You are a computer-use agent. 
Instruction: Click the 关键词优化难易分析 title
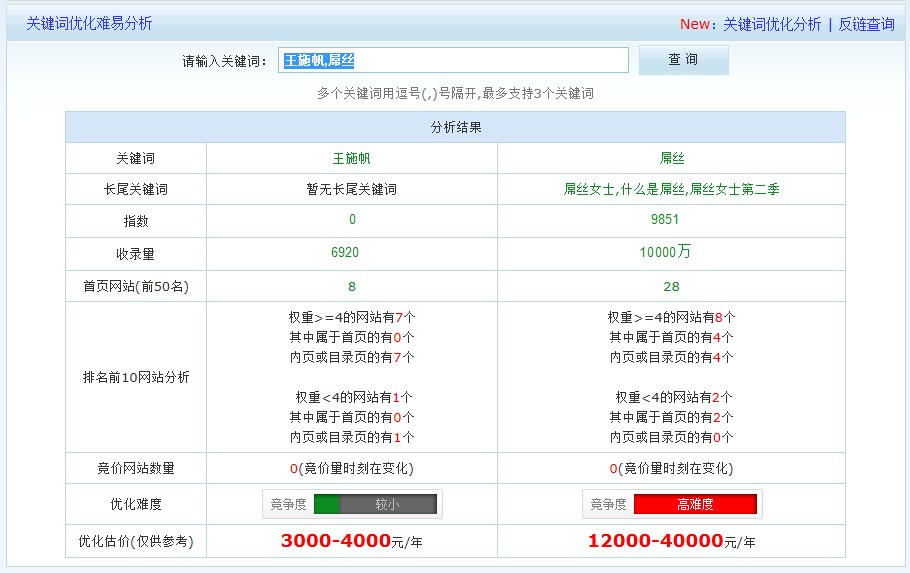89,23
